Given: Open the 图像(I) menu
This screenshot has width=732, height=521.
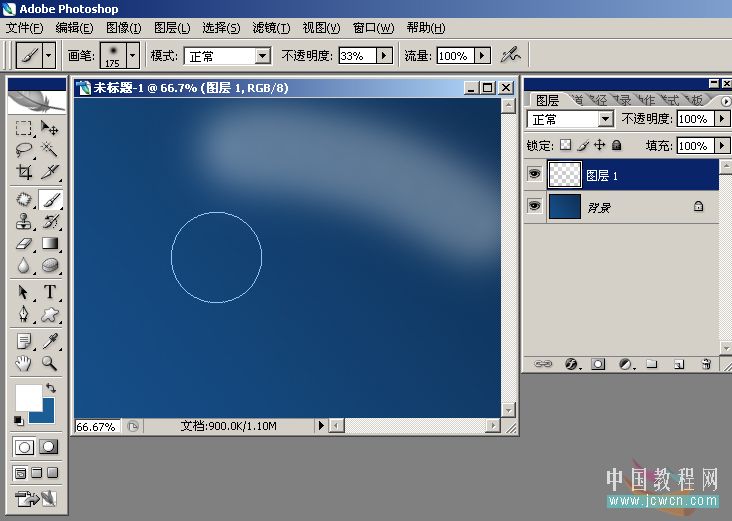Looking at the screenshot, I should click(x=124, y=28).
